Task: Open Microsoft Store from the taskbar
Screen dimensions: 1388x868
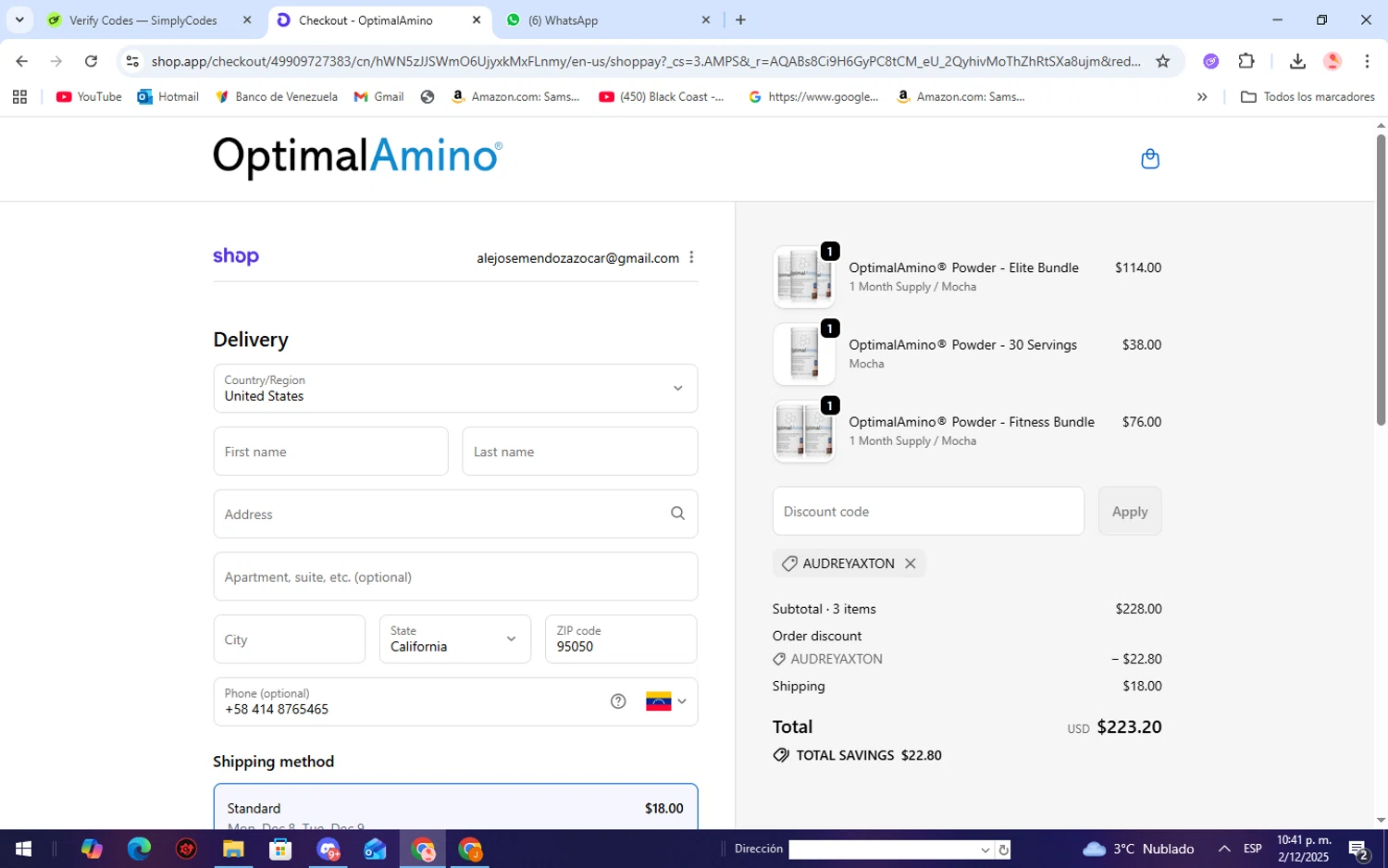Action: (x=280, y=849)
